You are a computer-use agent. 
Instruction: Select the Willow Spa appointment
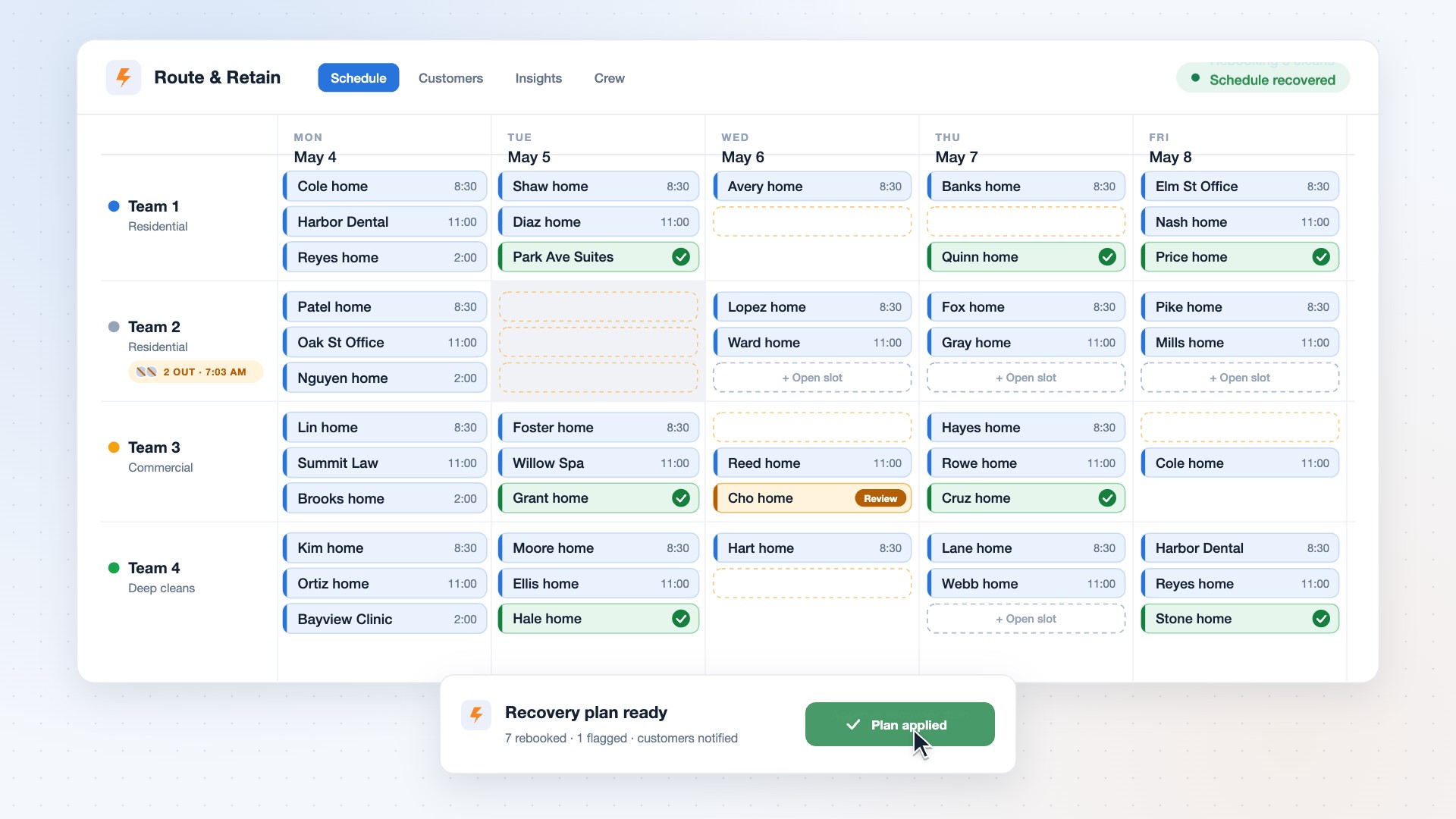598,463
